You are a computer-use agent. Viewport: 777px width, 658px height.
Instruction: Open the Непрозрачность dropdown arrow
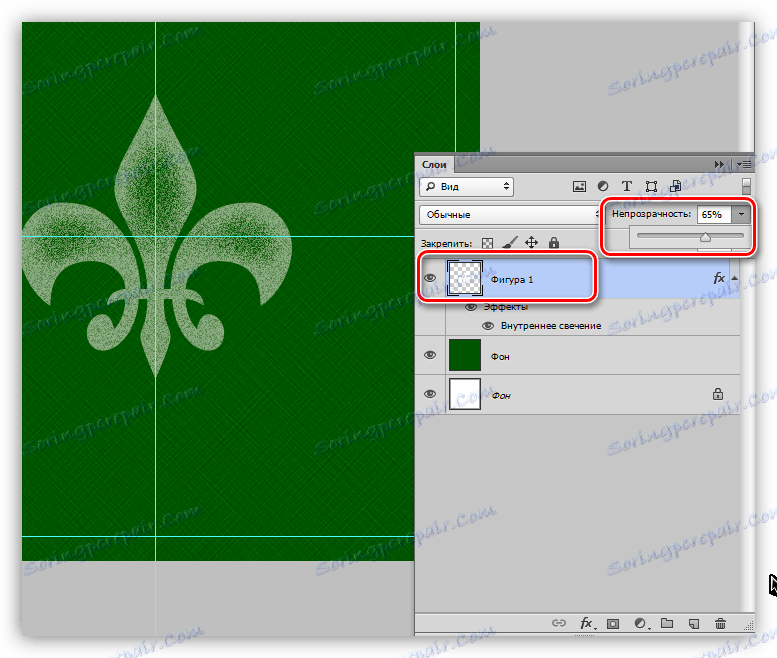coord(741,214)
